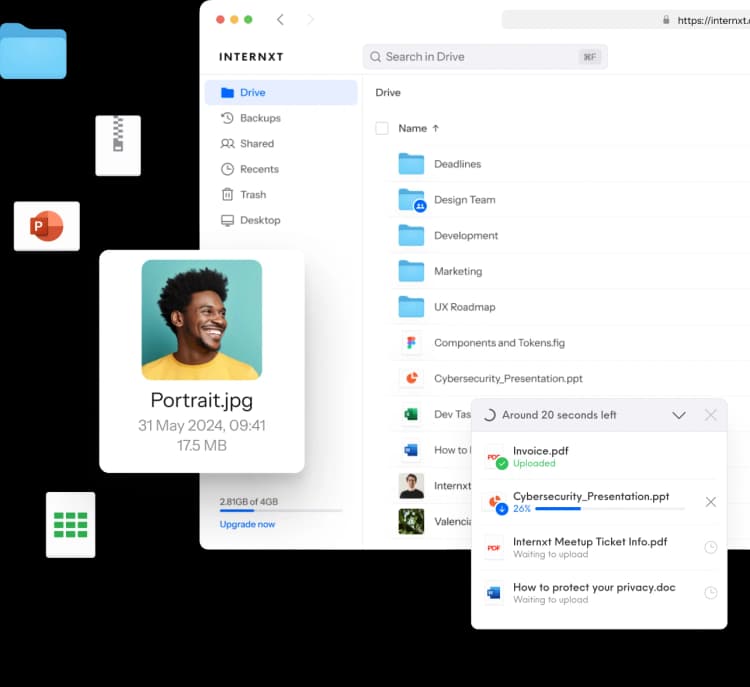Click the browser forward arrow

(x=310, y=20)
